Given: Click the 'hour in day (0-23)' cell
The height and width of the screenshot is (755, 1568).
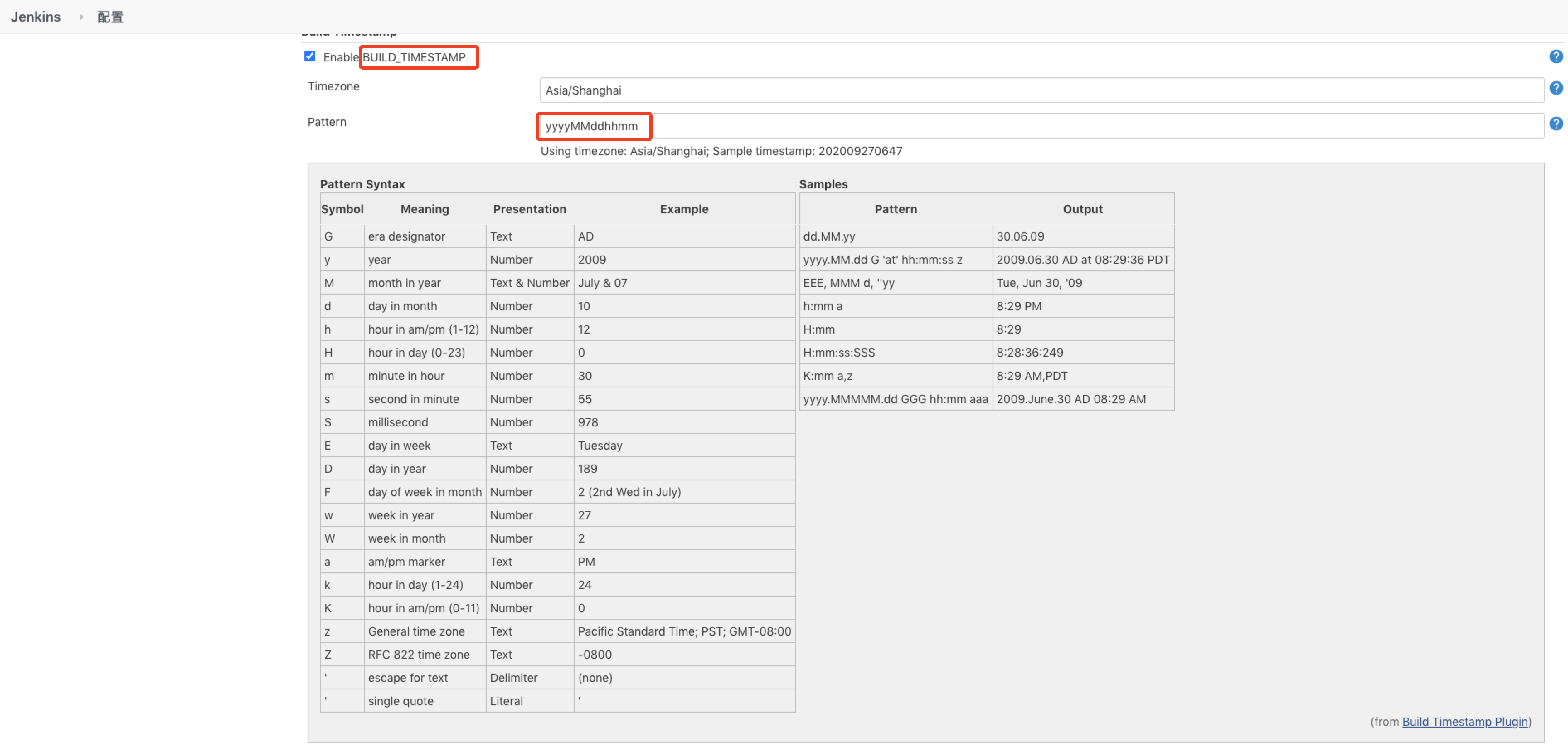Looking at the screenshot, I should (x=425, y=353).
